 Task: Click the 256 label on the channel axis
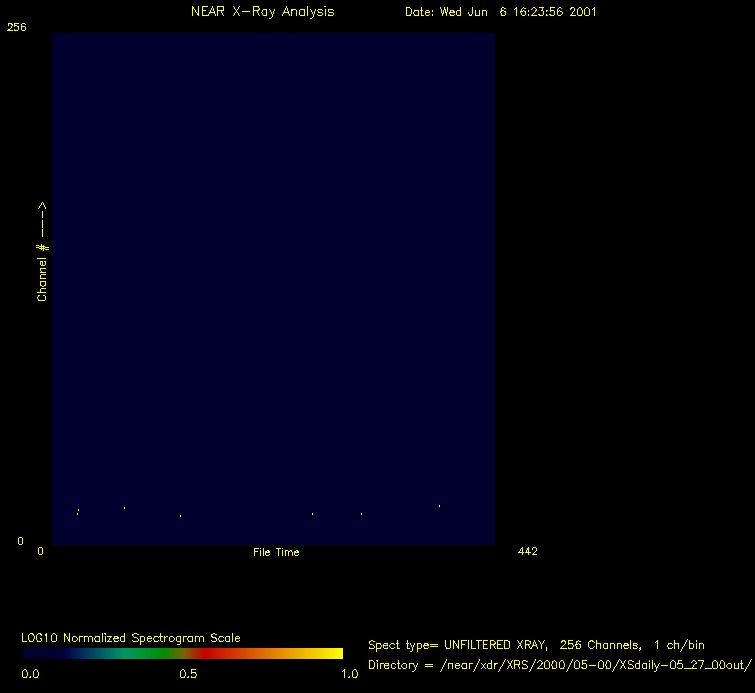click(x=16, y=28)
